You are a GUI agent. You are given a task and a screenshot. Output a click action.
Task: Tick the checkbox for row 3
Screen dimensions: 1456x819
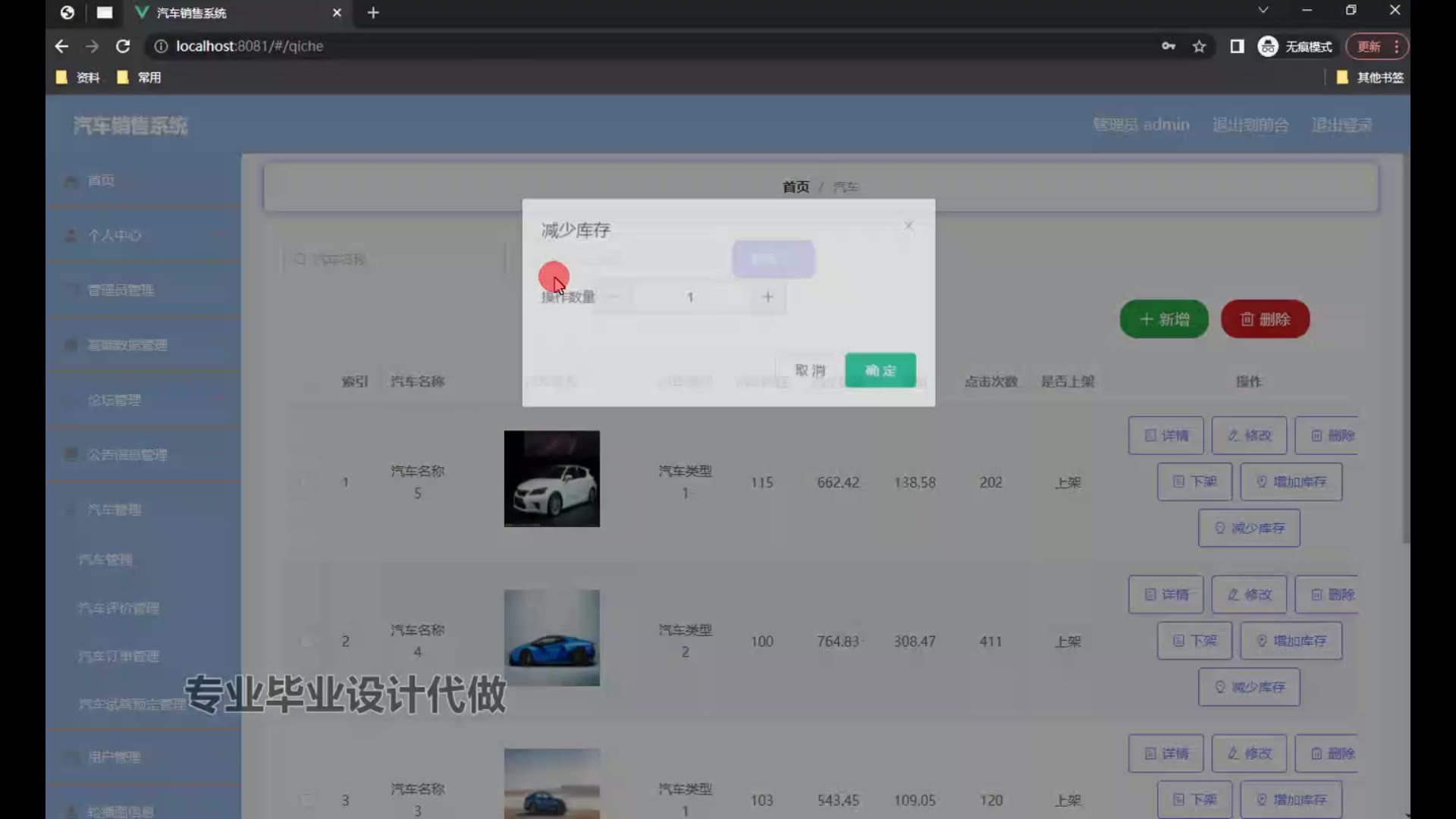click(306, 800)
